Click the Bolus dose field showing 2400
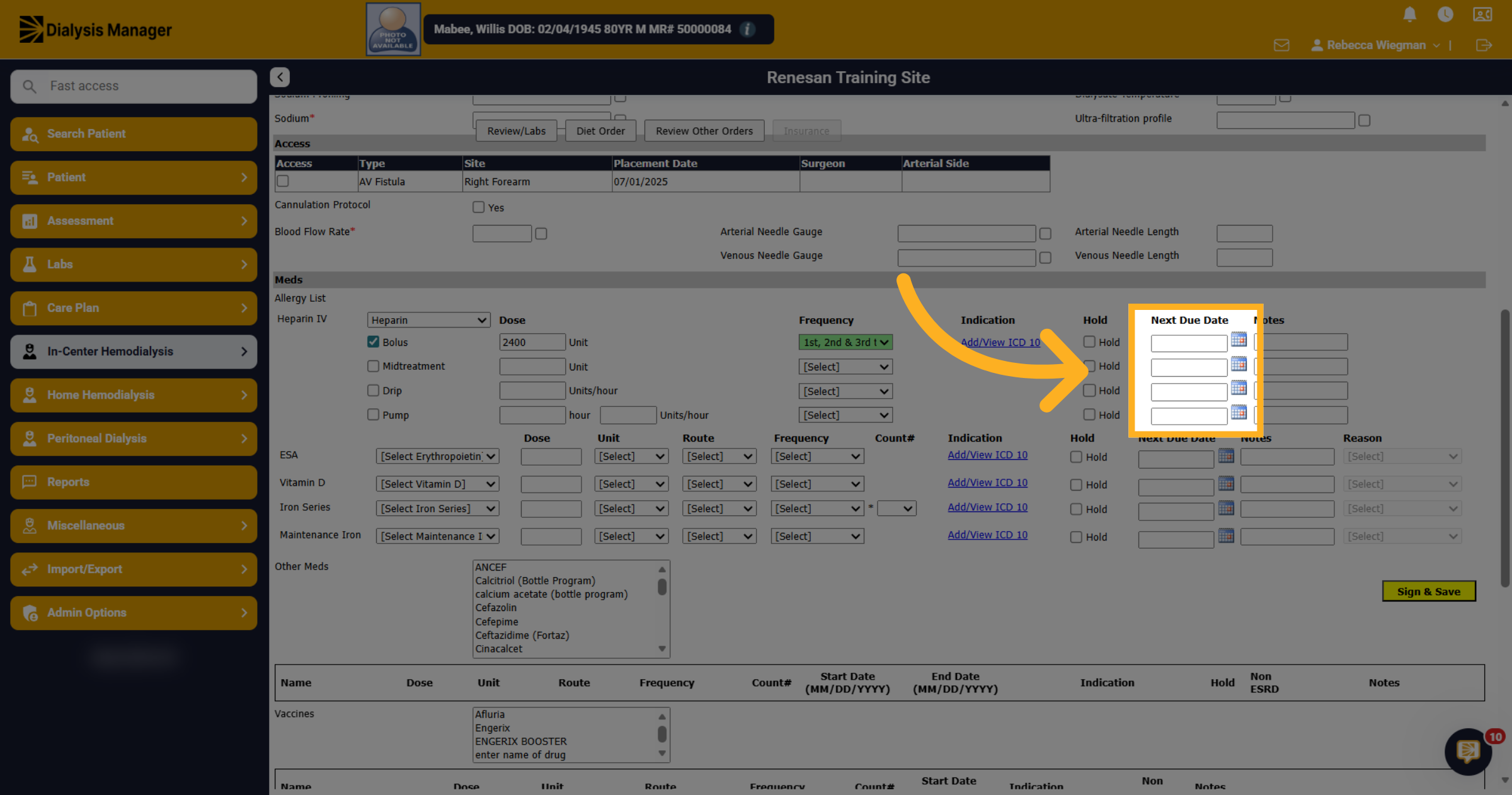The image size is (1512, 795). 532,342
